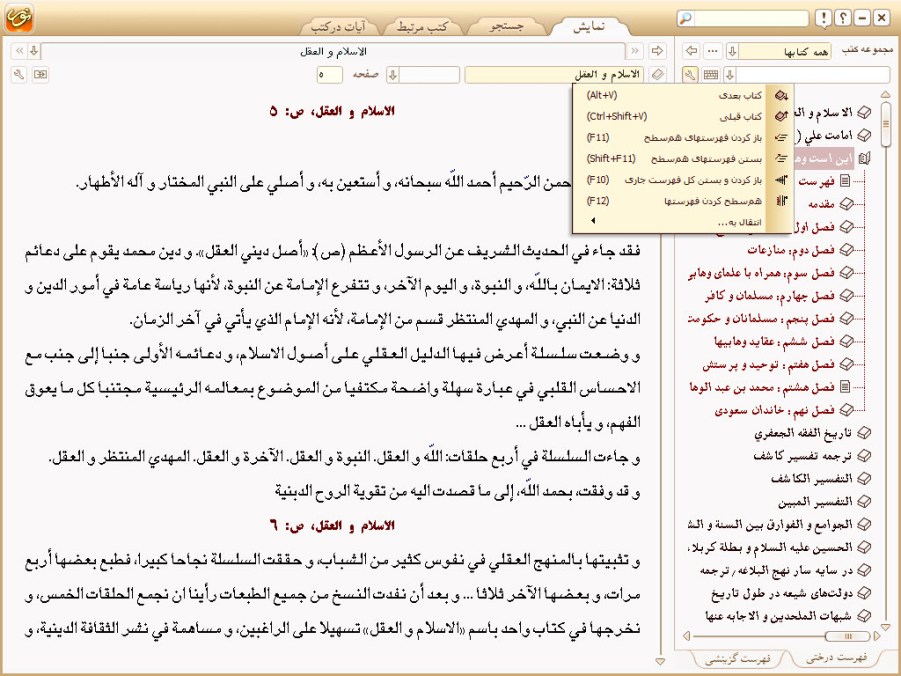Viewport: 901px width, 676px height.
Task: Click the tree filter input field
Action: [x=813, y=75]
